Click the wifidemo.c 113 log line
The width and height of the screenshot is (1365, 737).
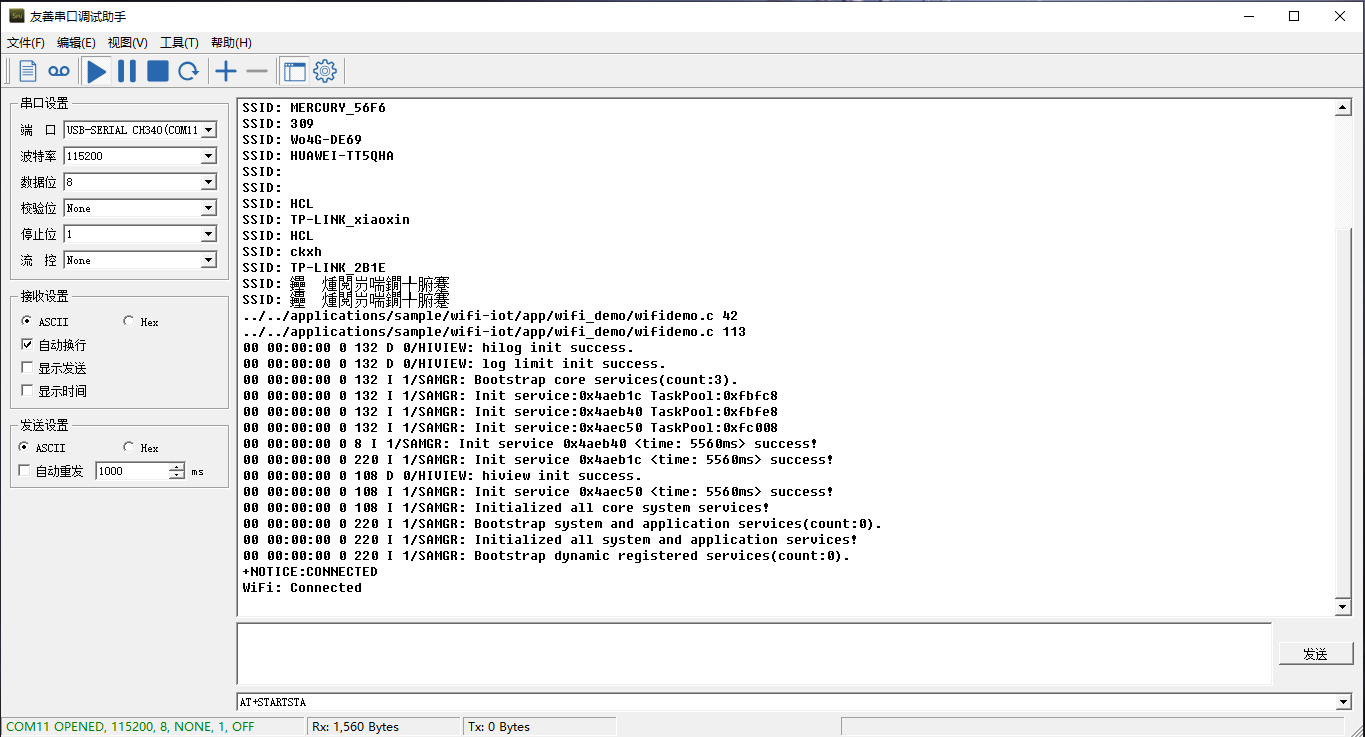point(494,332)
